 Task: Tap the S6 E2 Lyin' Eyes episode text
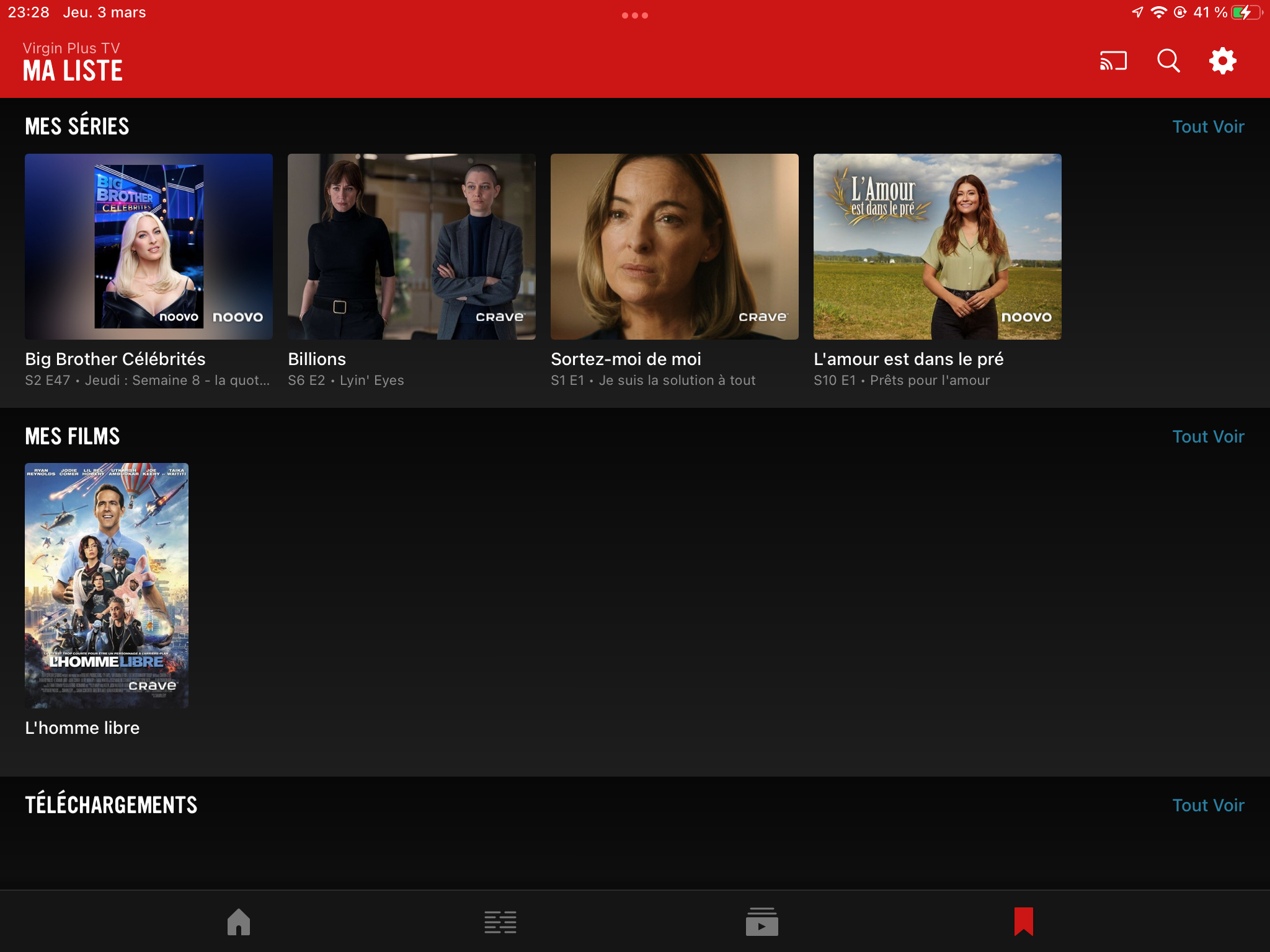[x=346, y=381]
